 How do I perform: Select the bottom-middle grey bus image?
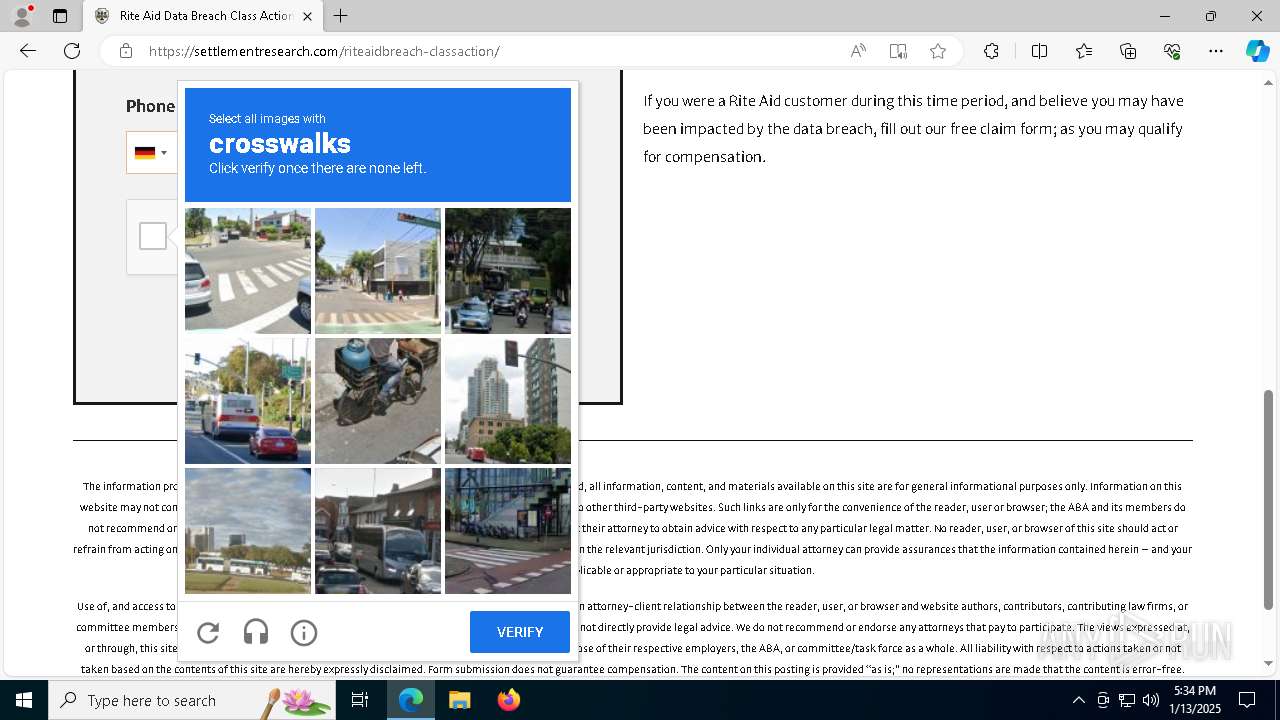click(378, 531)
